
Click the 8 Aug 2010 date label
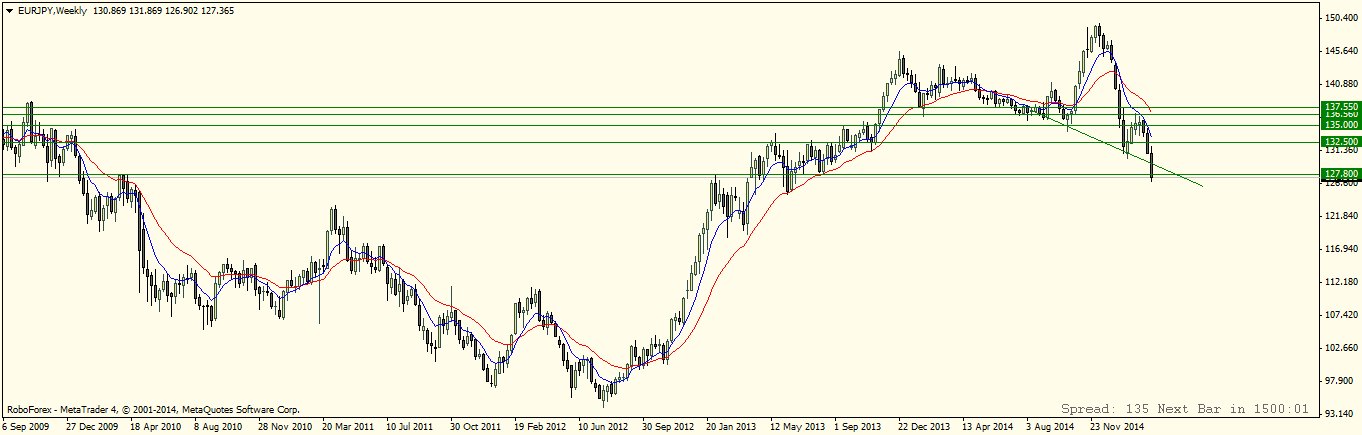[x=219, y=426]
